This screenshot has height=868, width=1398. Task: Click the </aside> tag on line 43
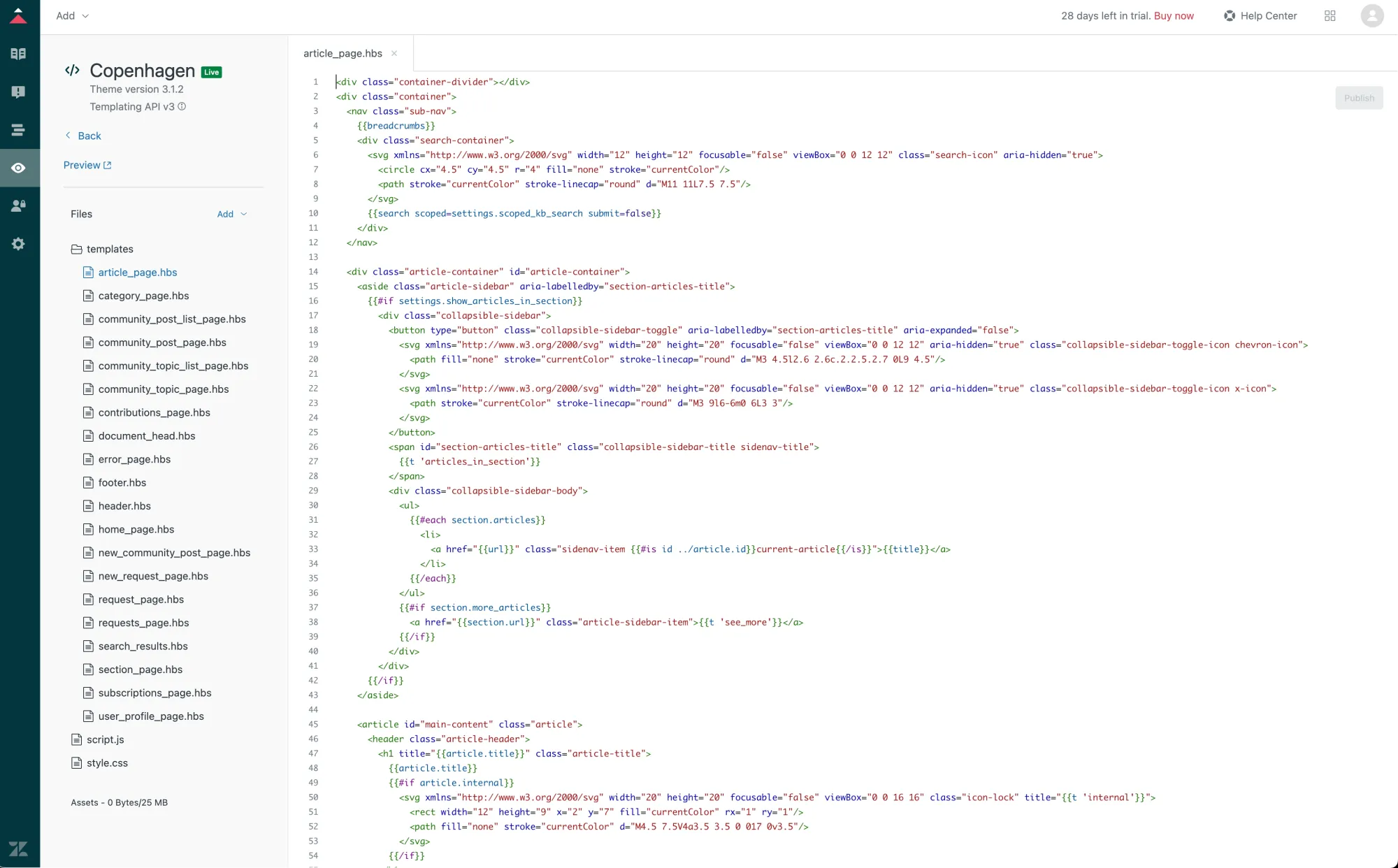(x=377, y=695)
